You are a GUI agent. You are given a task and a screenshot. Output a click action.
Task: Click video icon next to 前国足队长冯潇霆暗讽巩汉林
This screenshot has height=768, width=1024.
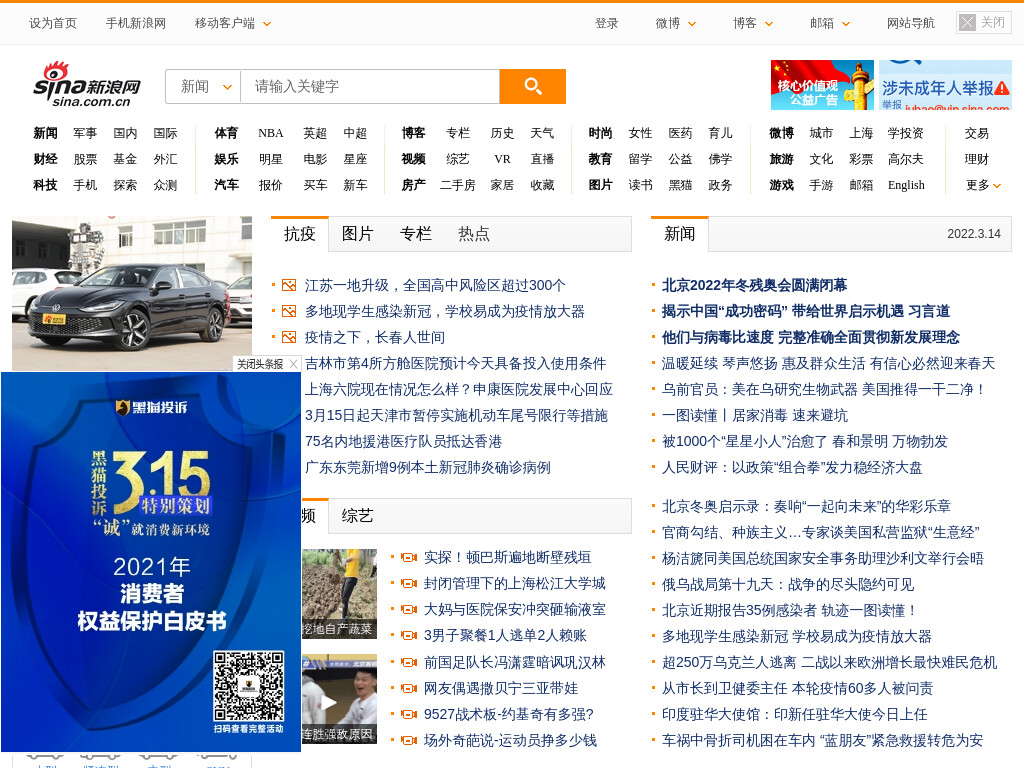point(409,662)
